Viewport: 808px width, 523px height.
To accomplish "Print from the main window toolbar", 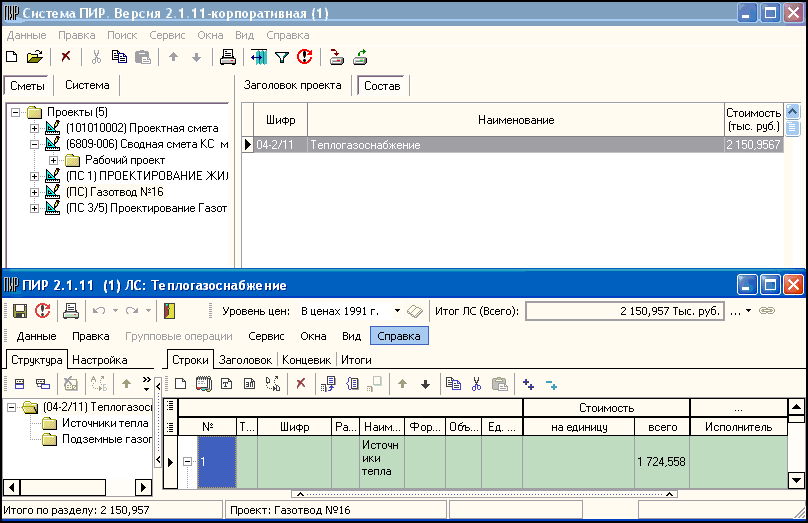I will [x=227, y=57].
